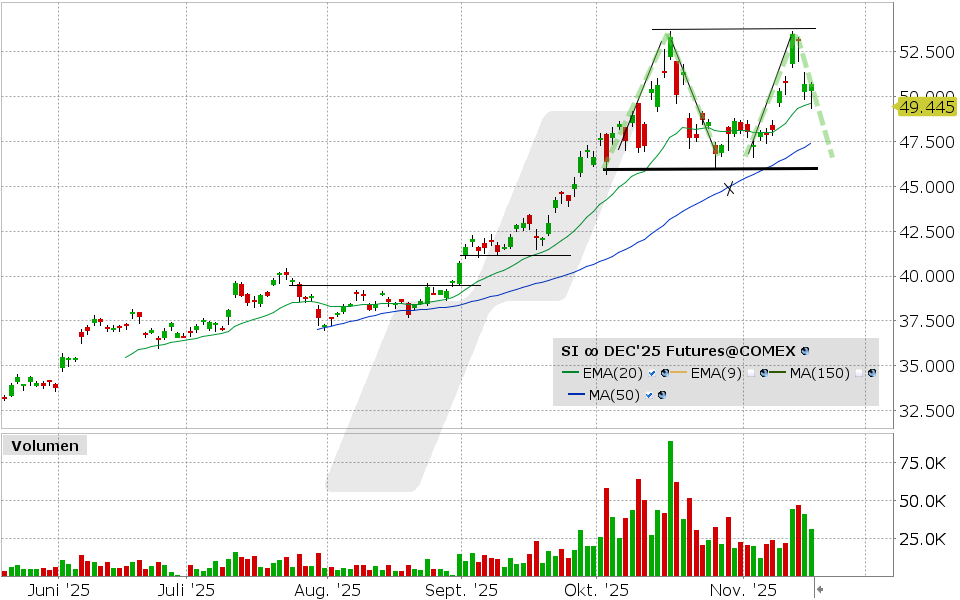
Task: Open the EMA(9) configuration icon
Action: point(763,374)
